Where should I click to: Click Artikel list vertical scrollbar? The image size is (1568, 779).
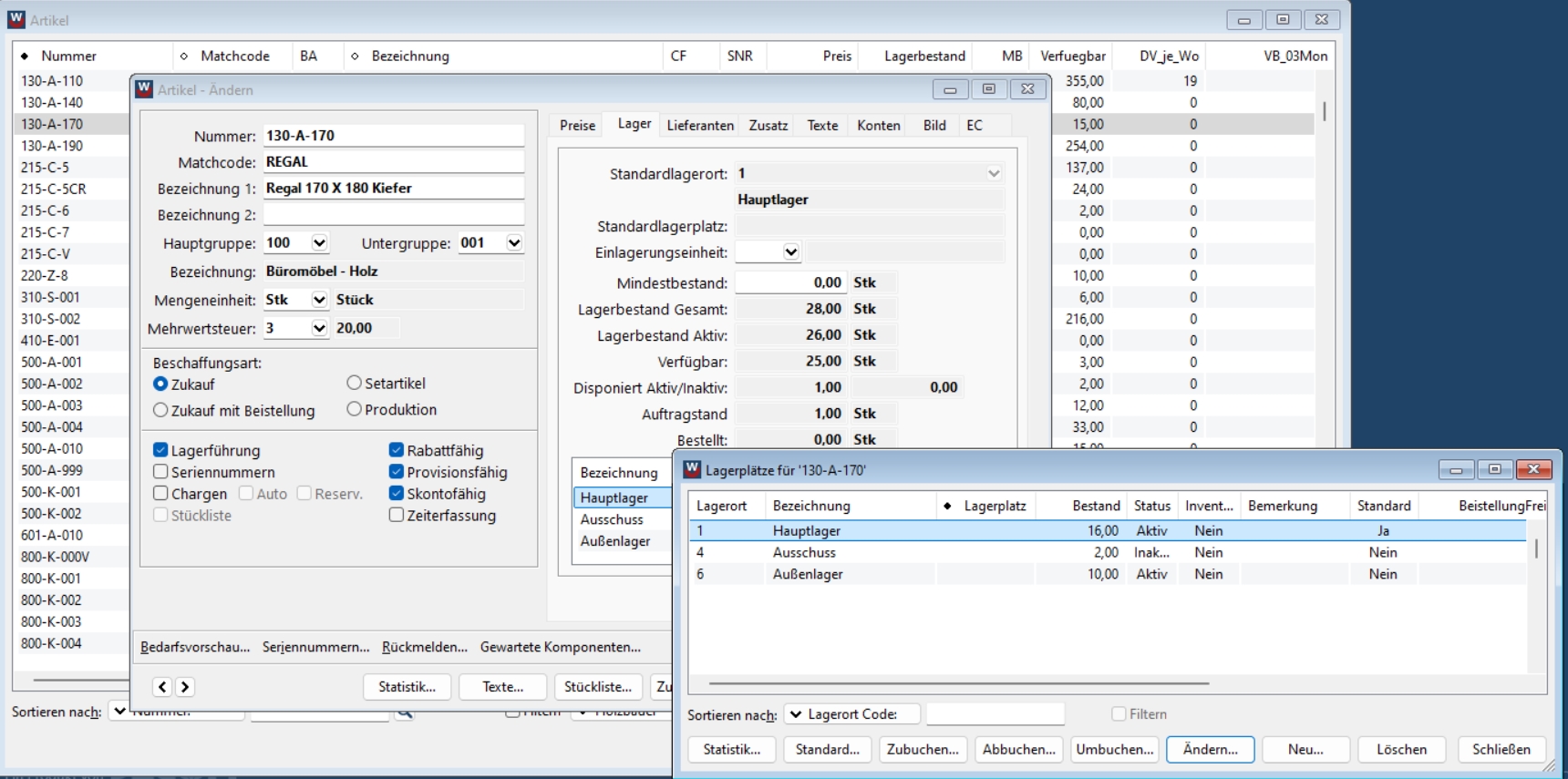coord(1324,111)
